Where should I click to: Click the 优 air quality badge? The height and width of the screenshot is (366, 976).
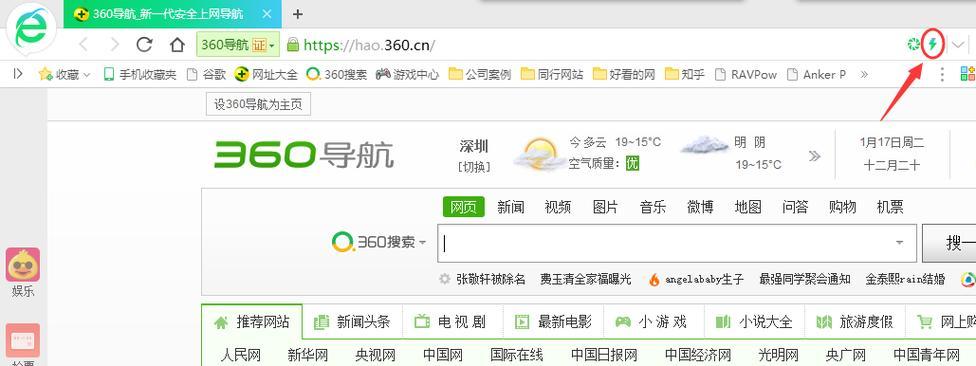[632, 164]
